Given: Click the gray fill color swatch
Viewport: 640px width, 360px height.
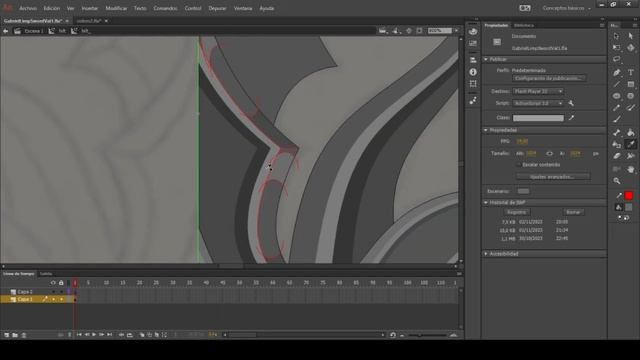Looking at the screenshot, I should click(x=629, y=207).
